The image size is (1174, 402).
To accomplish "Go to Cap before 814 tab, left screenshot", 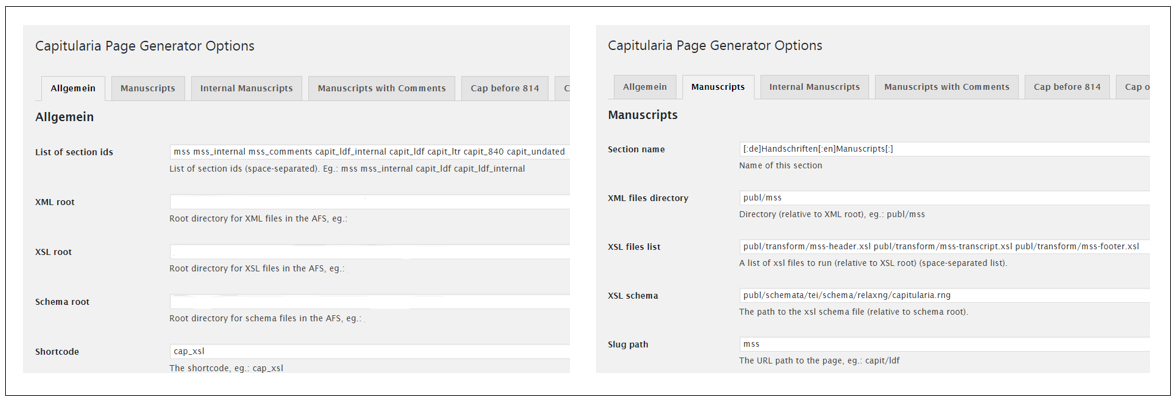I will click(x=505, y=88).
